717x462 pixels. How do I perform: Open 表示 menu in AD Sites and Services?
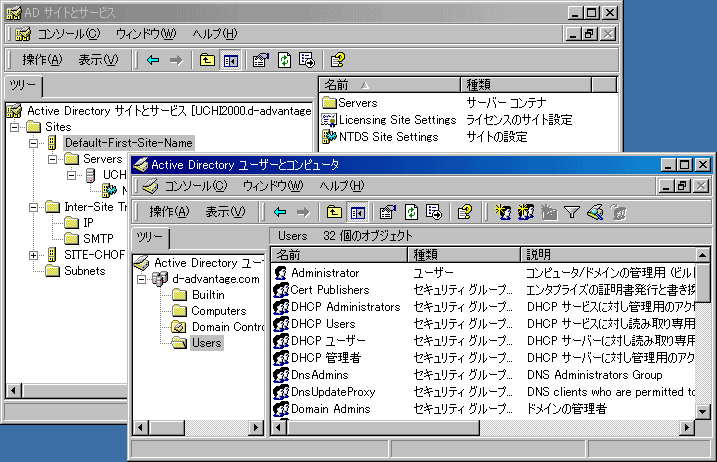click(98, 60)
